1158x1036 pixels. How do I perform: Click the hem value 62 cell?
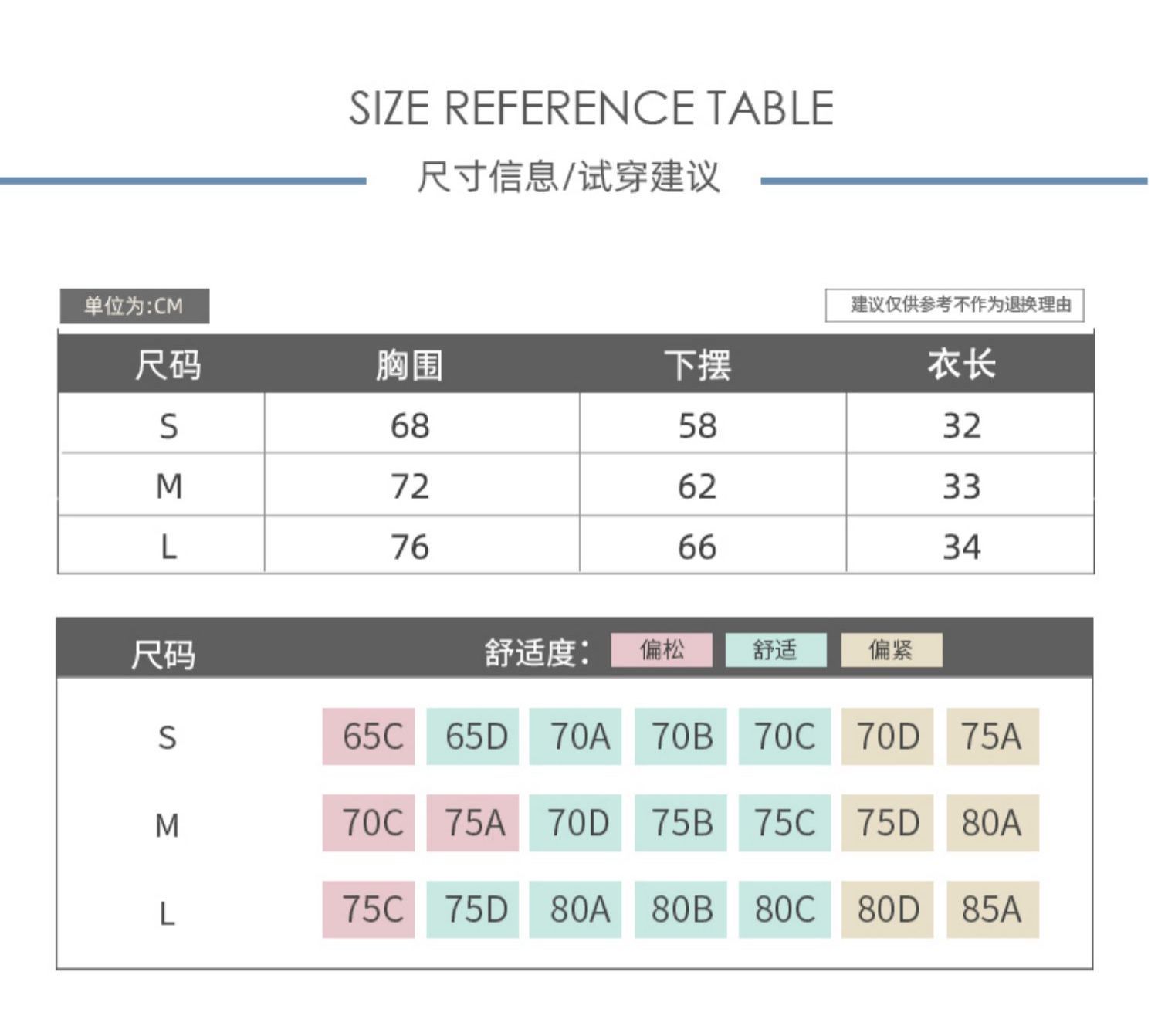click(x=697, y=486)
